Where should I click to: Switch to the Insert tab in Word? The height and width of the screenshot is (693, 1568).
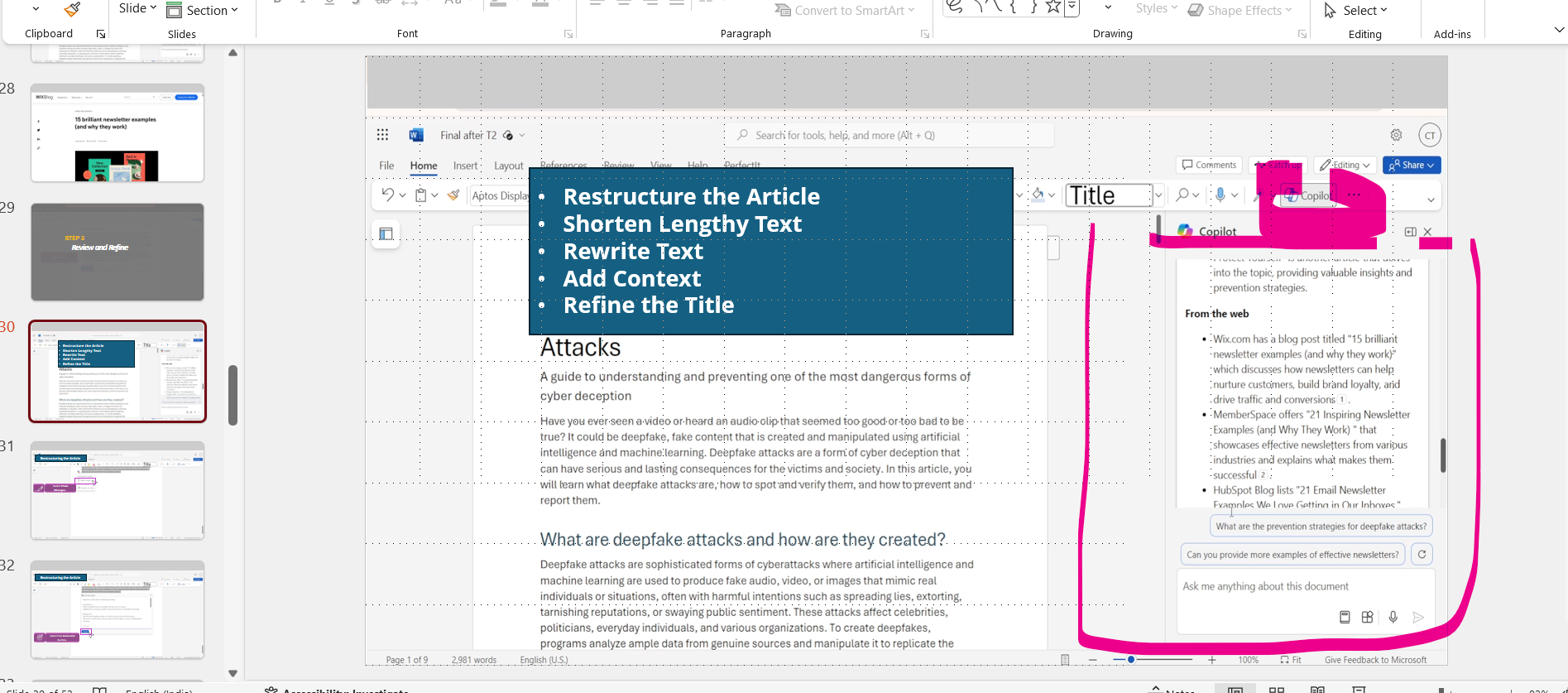pos(466,166)
